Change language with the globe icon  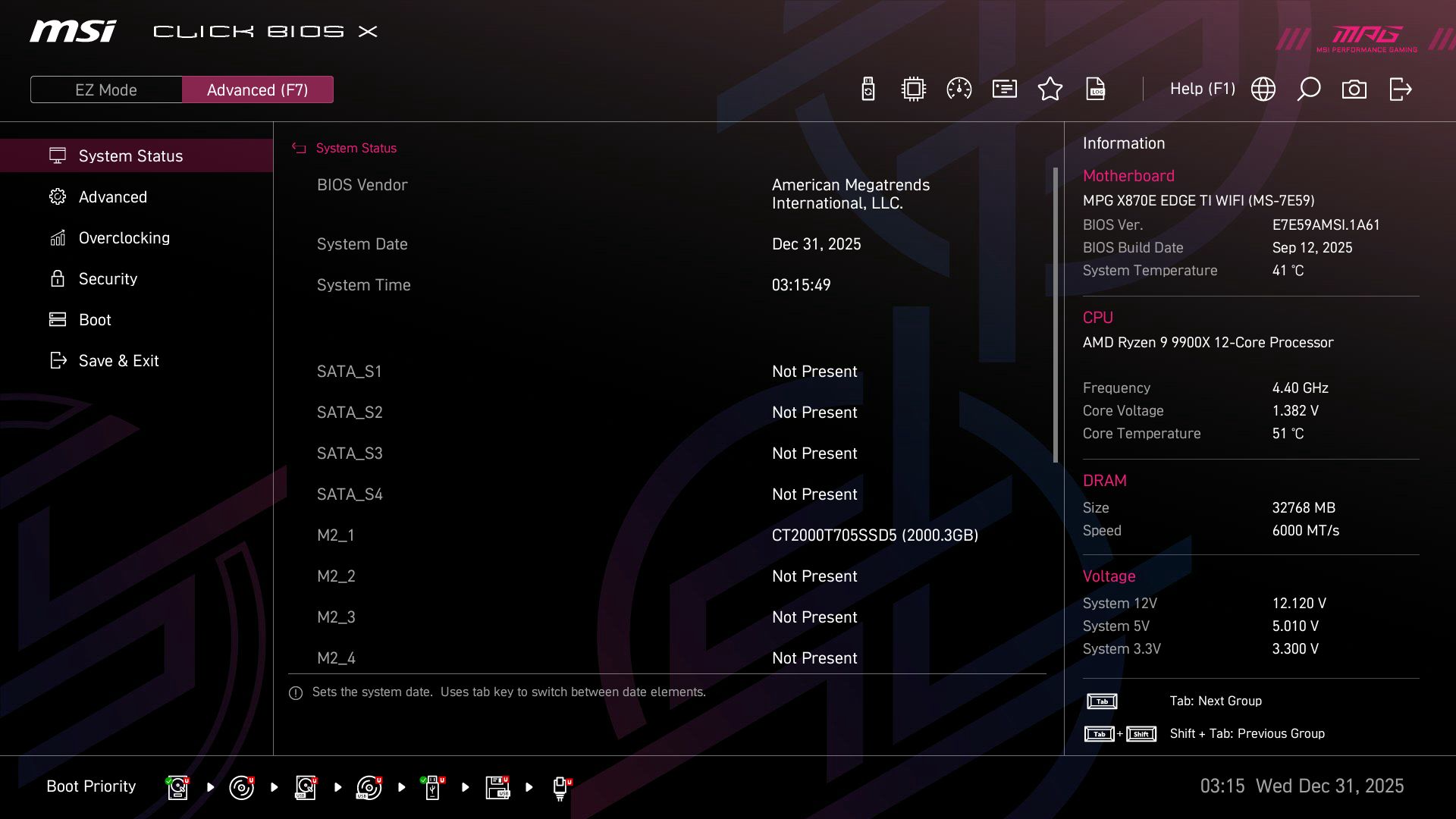pyautogui.click(x=1263, y=89)
